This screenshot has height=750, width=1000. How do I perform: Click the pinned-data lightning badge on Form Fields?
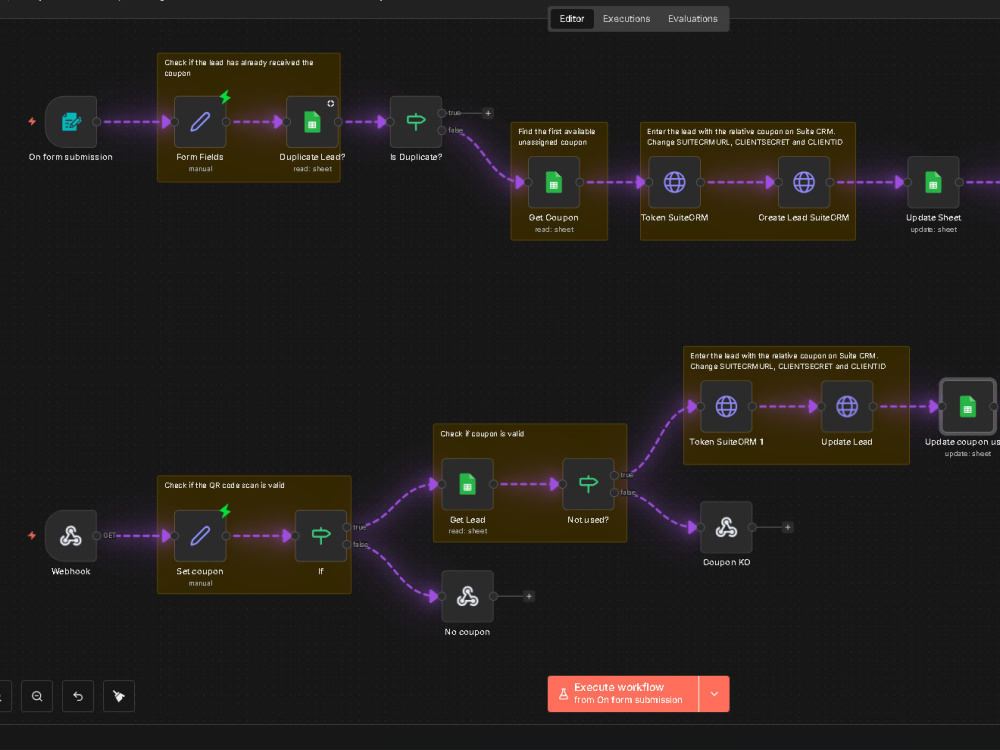pos(225,97)
